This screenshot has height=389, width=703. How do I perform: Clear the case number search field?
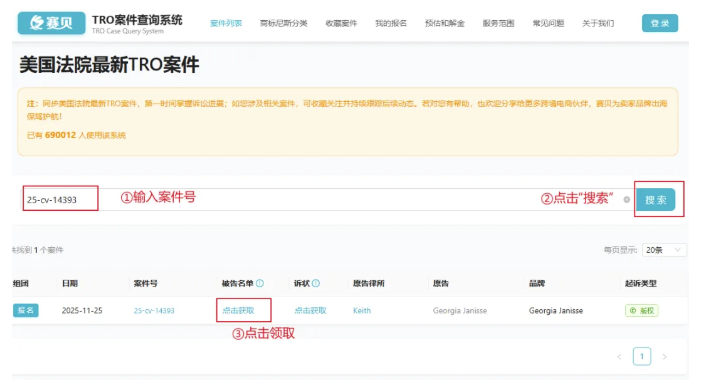point(626,199)
